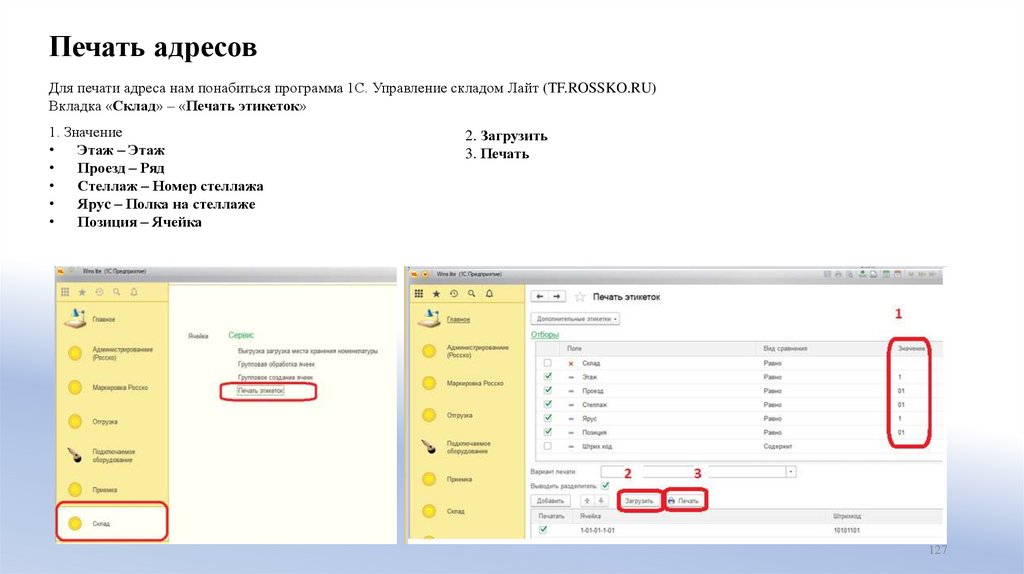The image size is (1024, 574).
Task: Open Групповое создание ячеек link
Action: [x=275, y=377]
